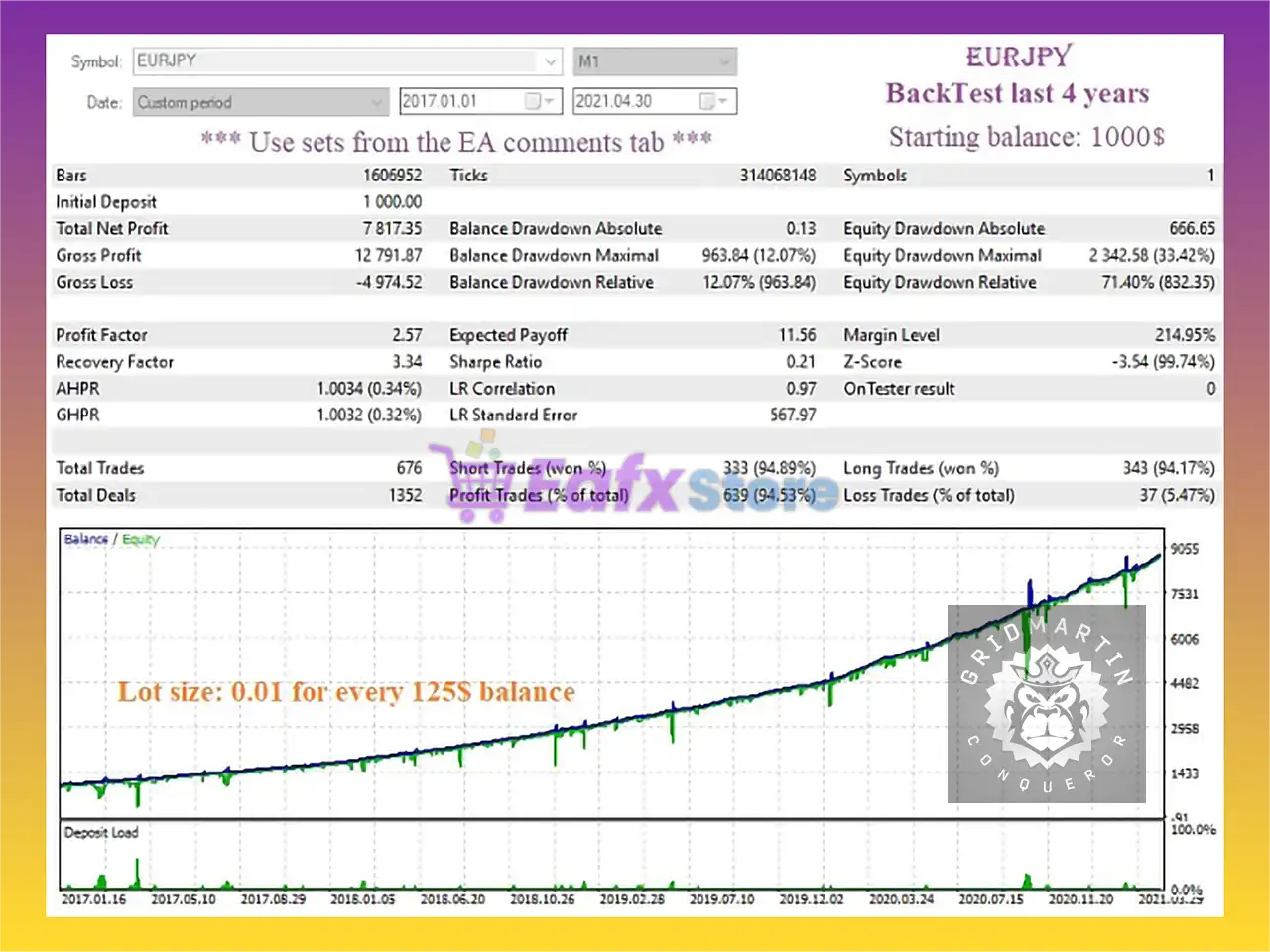Click the 7531 balance axis value
This screenshot has height=952, width=1270.
(1185, 594)
